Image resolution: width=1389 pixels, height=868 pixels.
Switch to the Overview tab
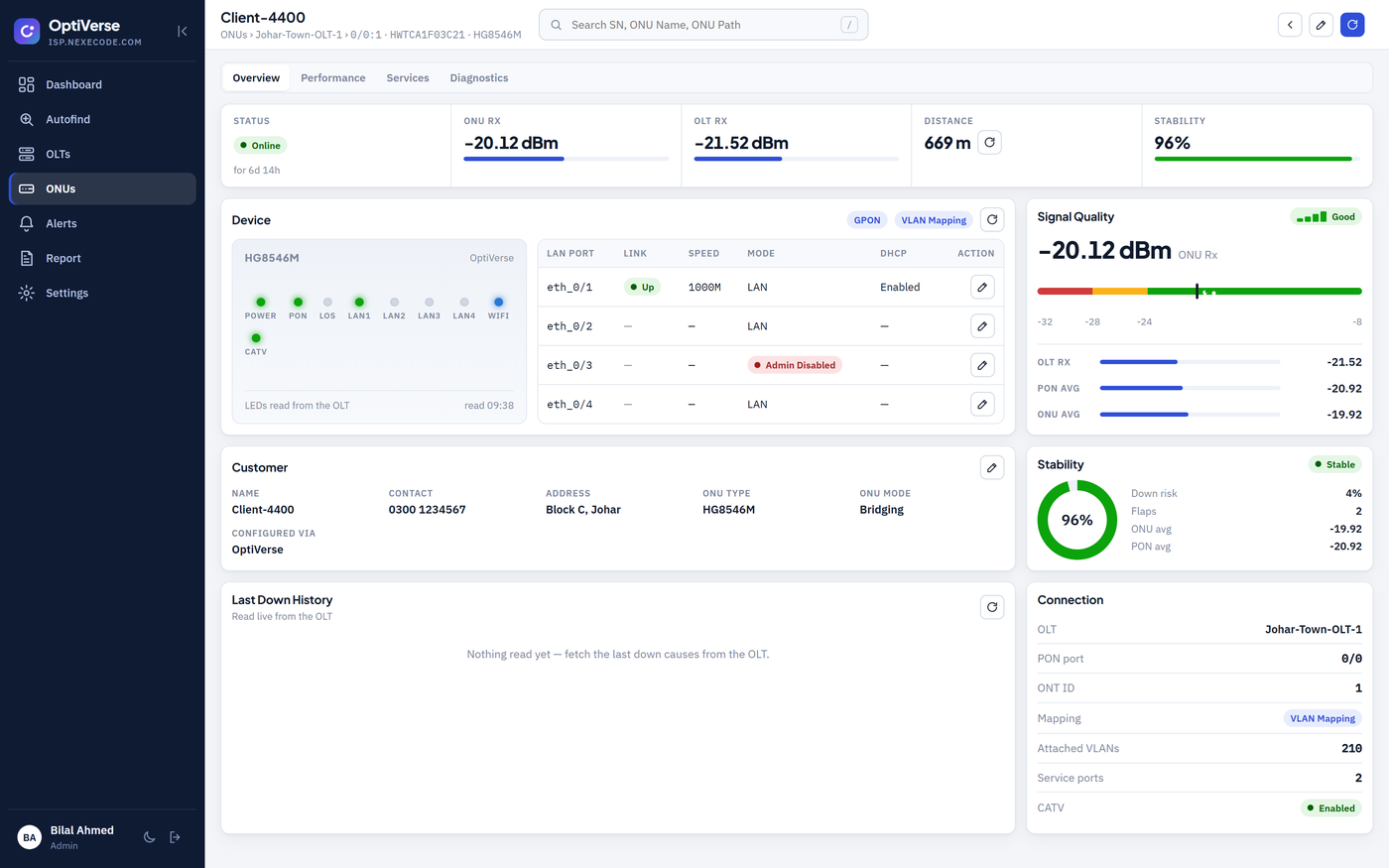click(256, 78)
